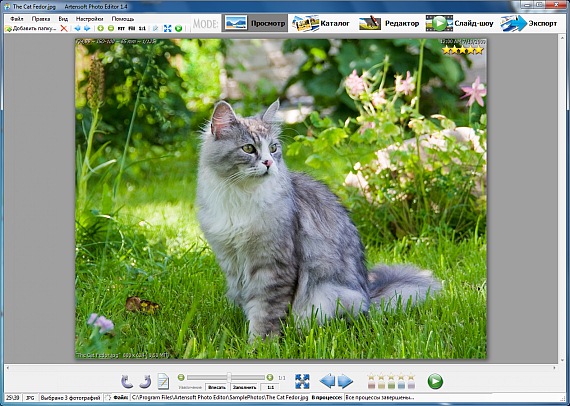
Task: Click Добавить папку button
Action: pyautogui.click(x=31, y=28)
